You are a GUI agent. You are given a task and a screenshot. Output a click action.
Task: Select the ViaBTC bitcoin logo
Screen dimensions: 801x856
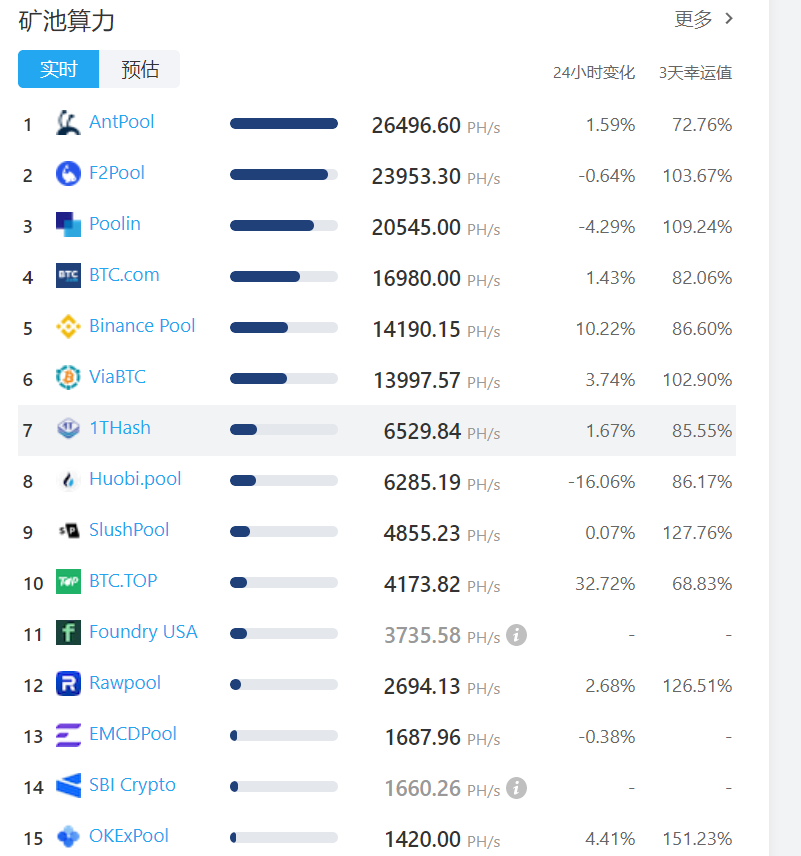pos(66,377)
